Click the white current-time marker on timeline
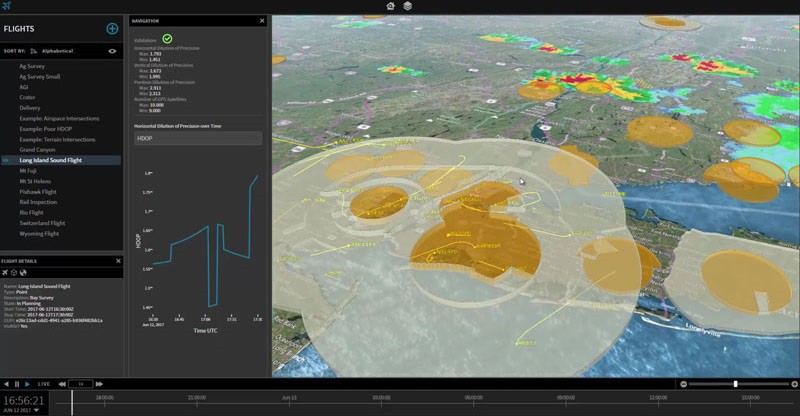 (x=72, y=403)
